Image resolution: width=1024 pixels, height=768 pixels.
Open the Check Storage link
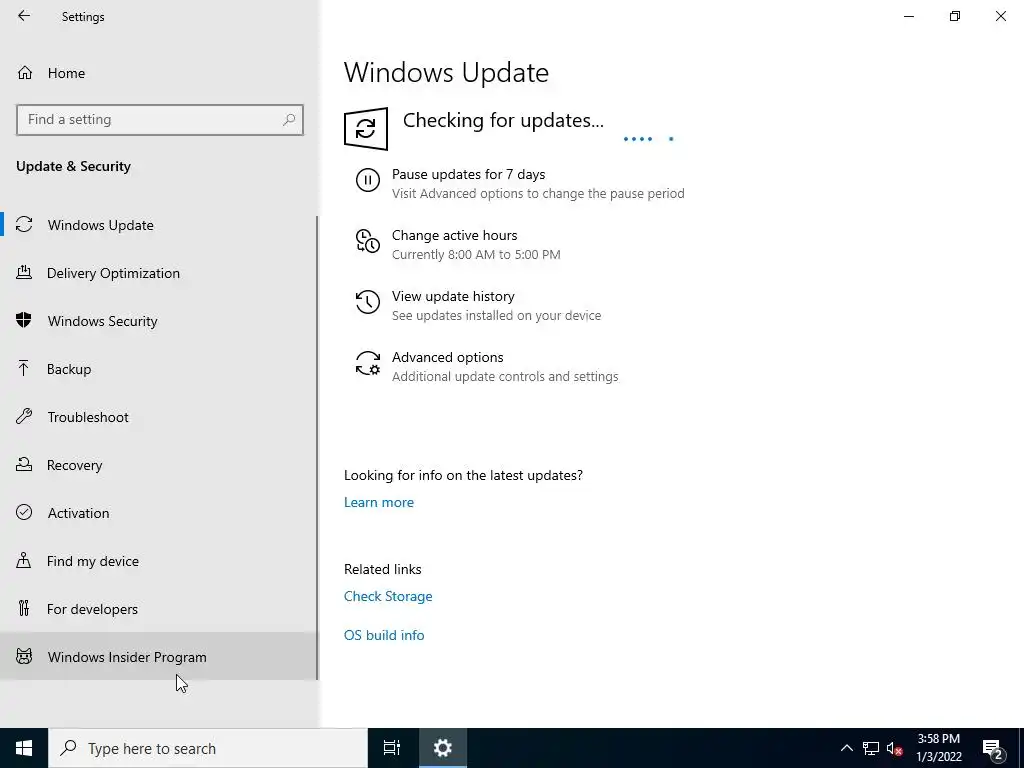point(388,596)
